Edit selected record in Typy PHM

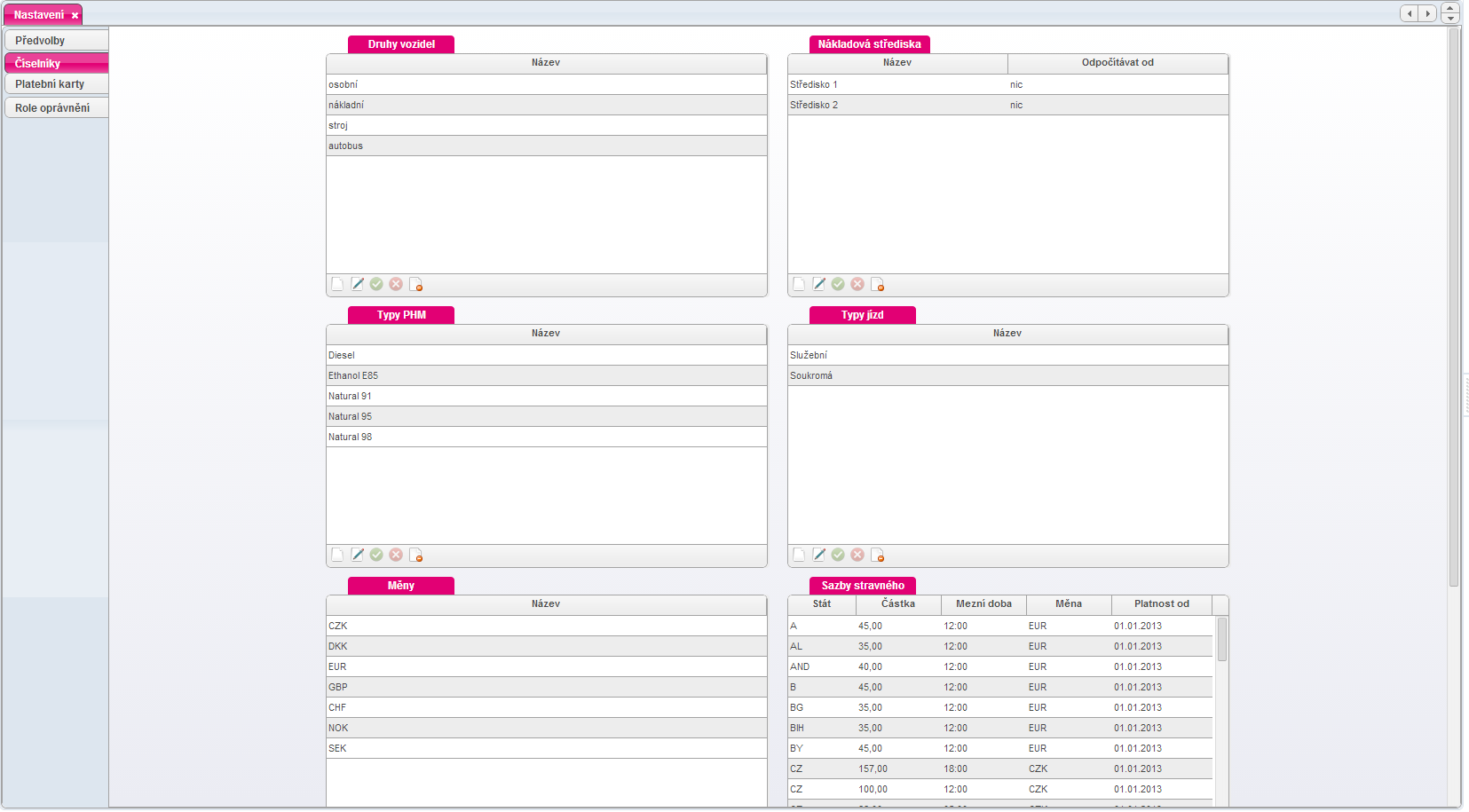[357, 555]
